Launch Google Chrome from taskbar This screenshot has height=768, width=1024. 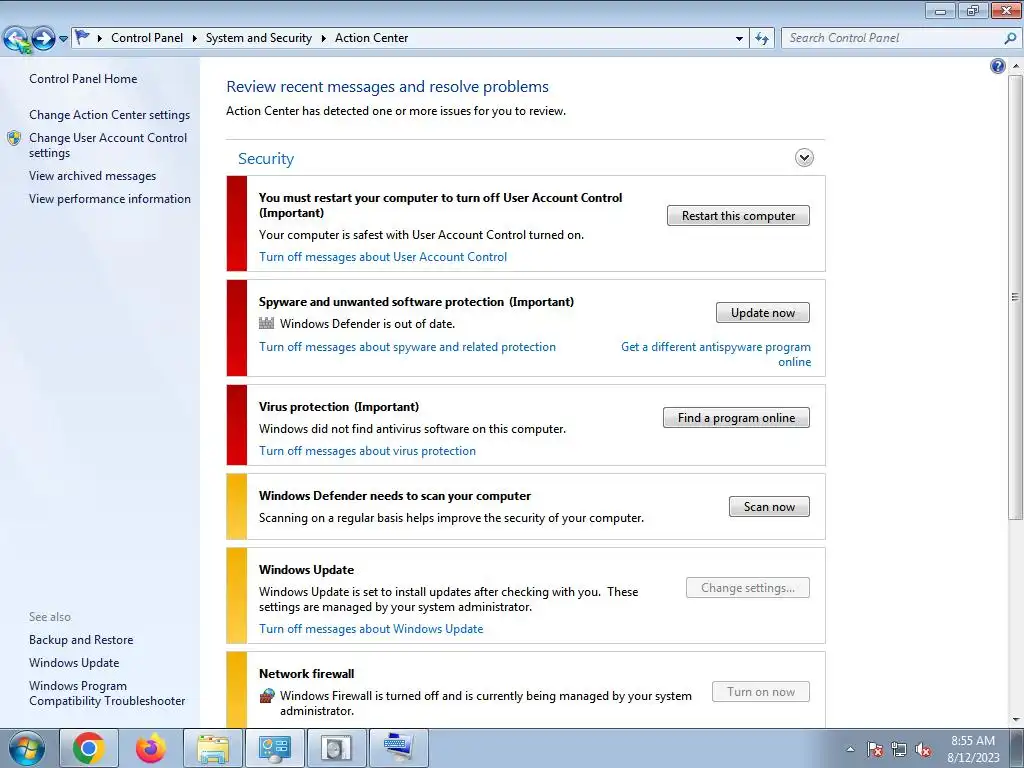tap(89, 748)
